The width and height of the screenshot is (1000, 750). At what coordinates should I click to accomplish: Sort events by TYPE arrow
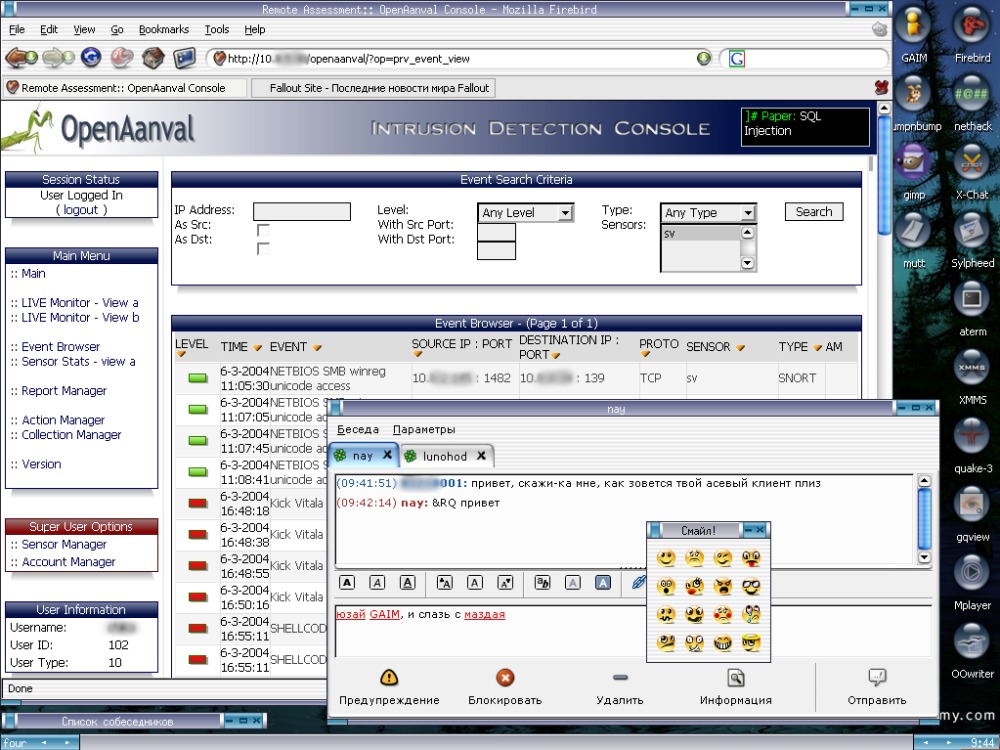tap(817, 348)
